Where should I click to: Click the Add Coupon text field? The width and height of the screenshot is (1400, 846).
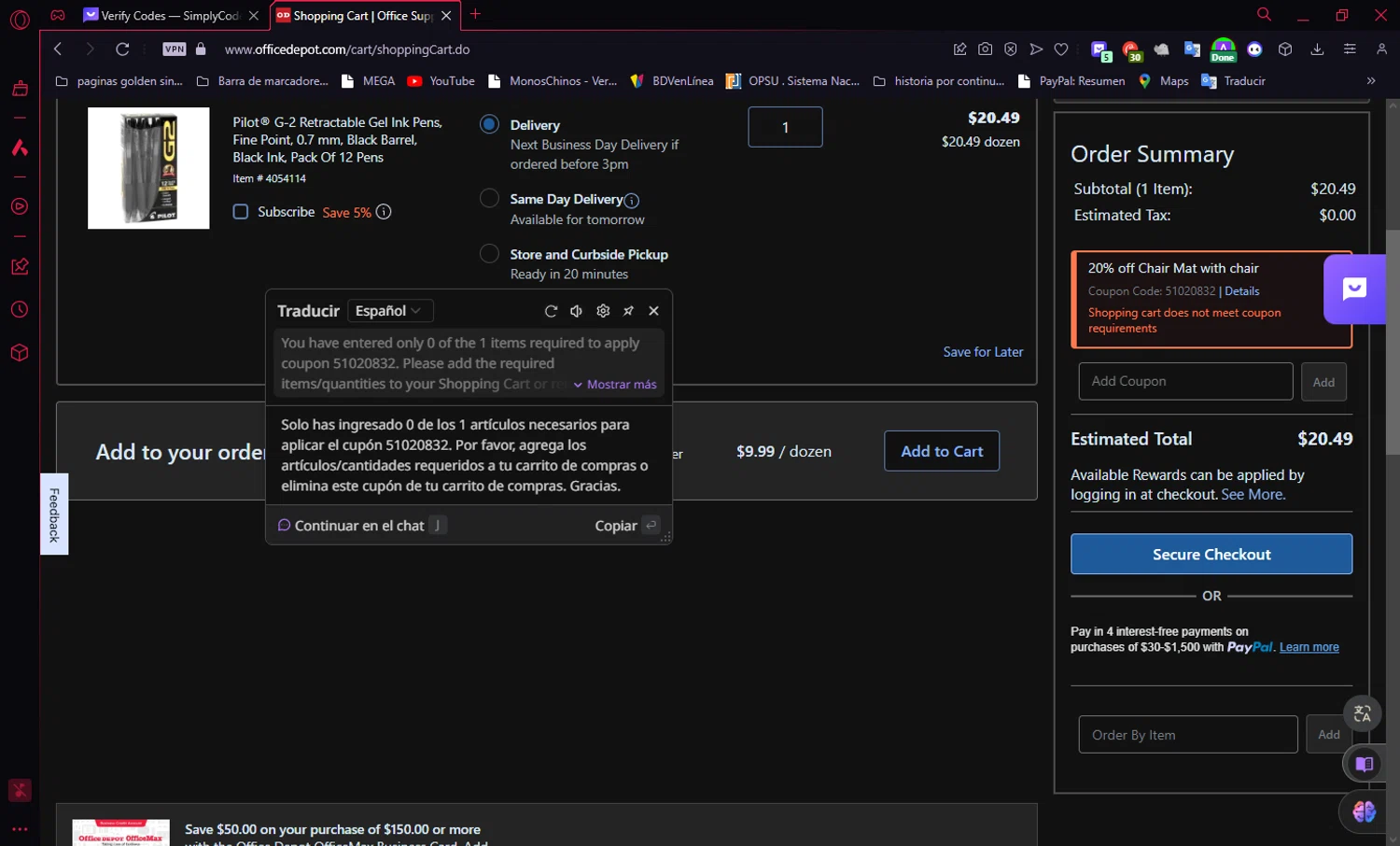1185,381
